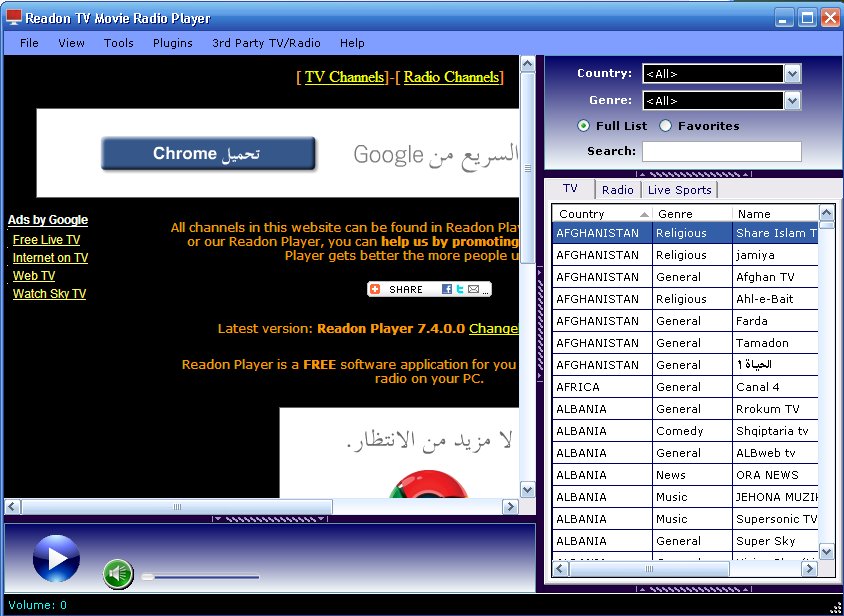844x616 pixels.
Task: Select the ALBweb tv channel row
Action: 685,453
